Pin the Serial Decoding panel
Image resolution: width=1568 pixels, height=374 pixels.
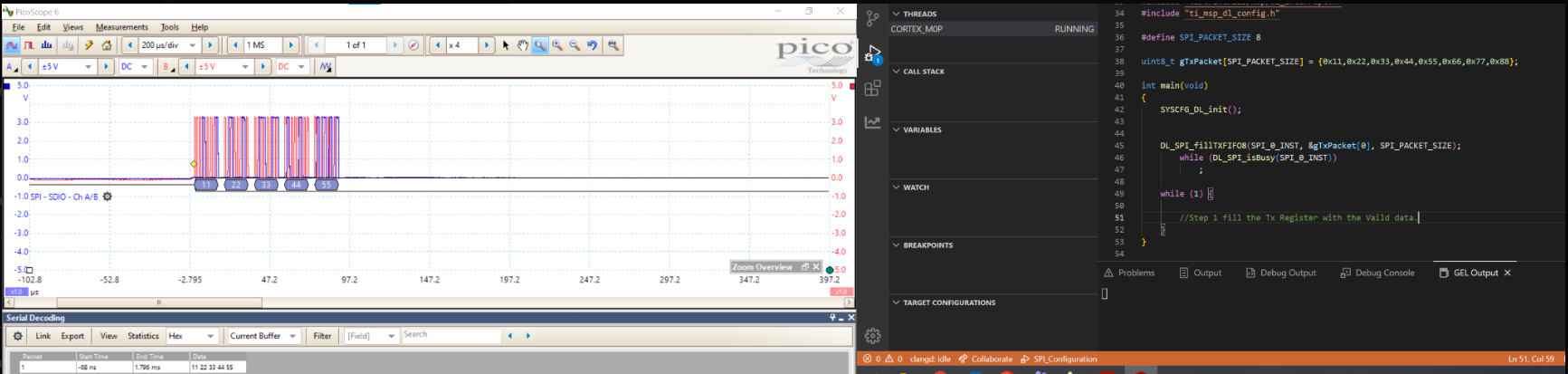[x=832, y=318]
